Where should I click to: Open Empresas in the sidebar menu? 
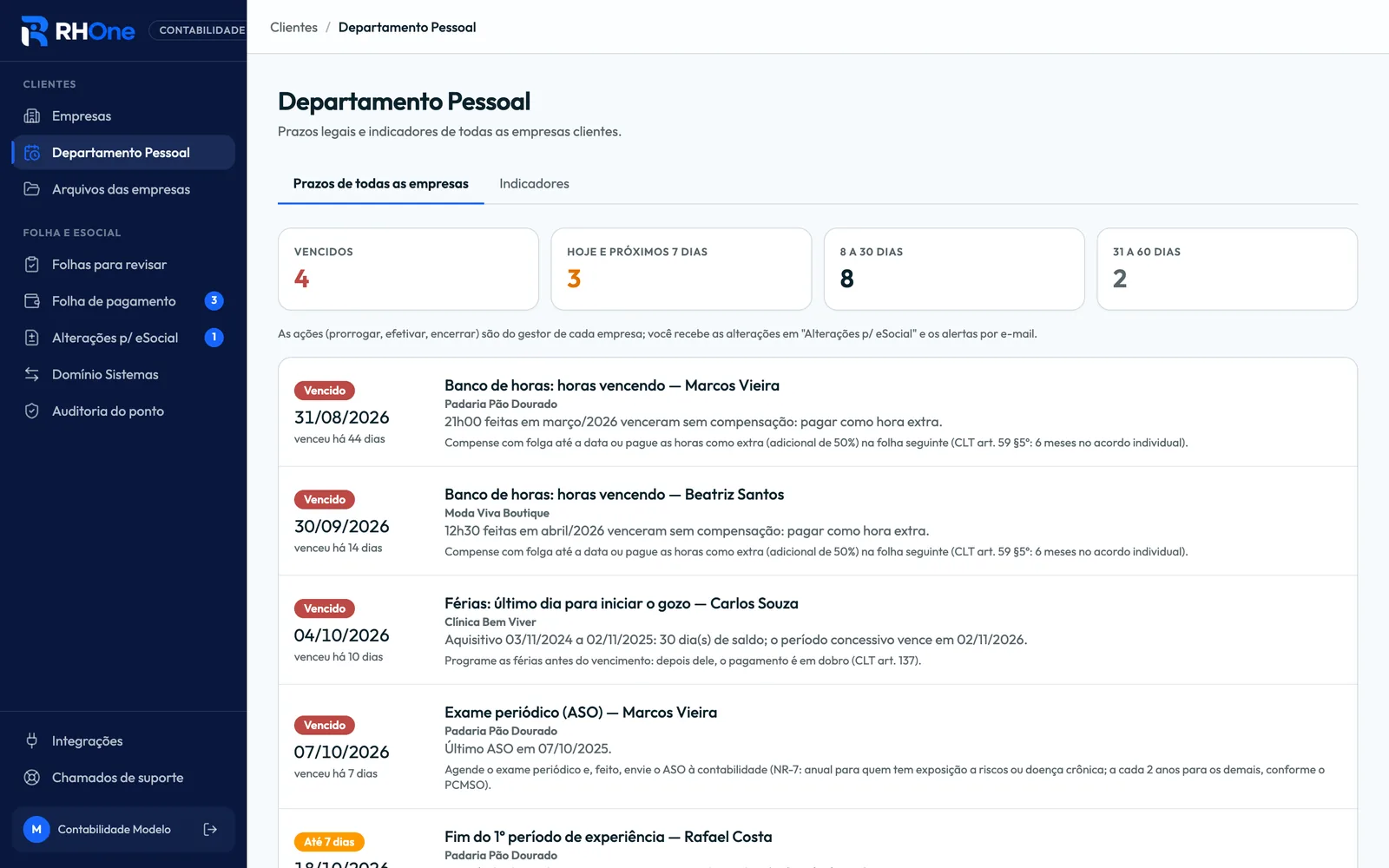click(123, 116)
